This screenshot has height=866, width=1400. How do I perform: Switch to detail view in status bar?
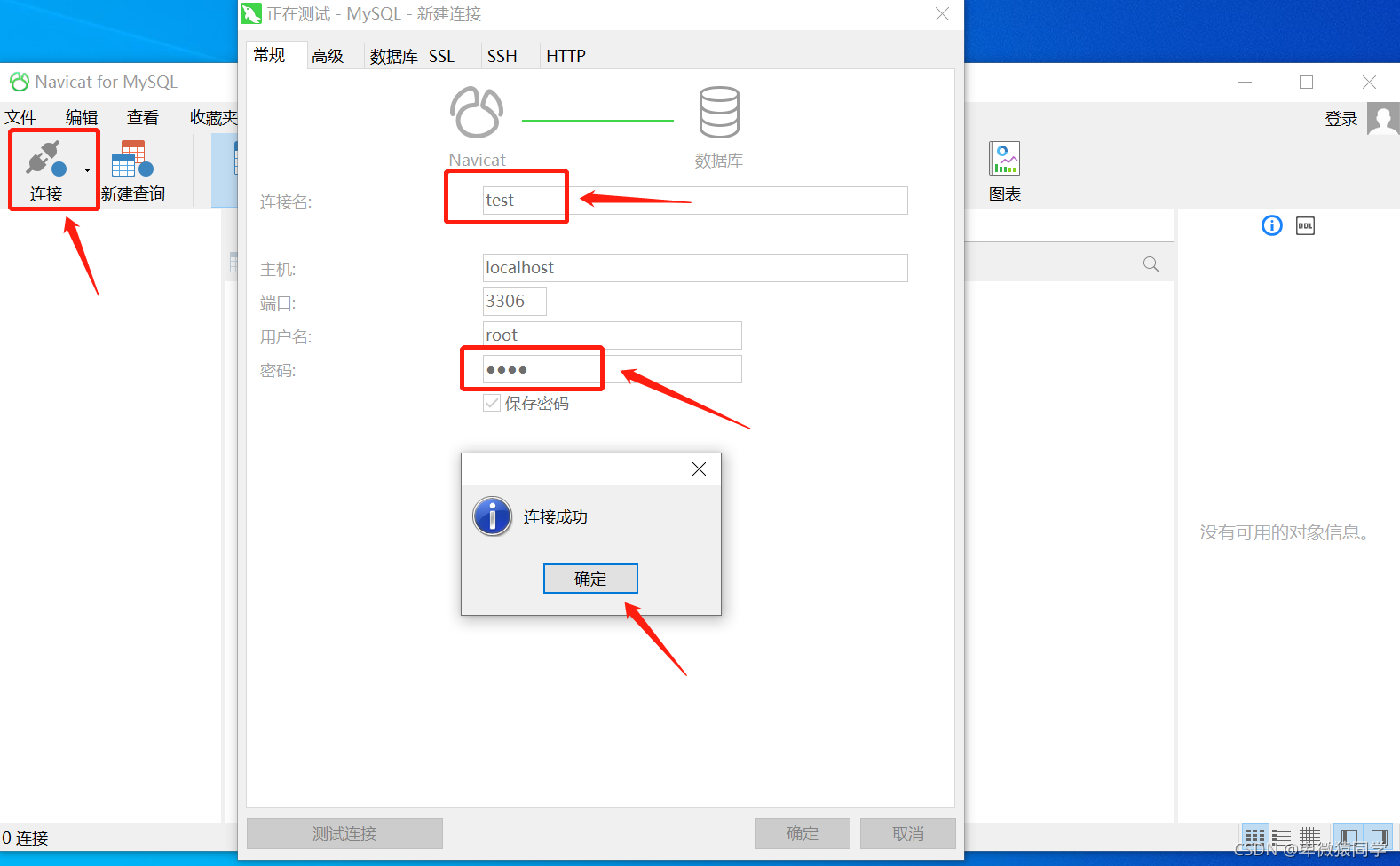(1310, 837)
